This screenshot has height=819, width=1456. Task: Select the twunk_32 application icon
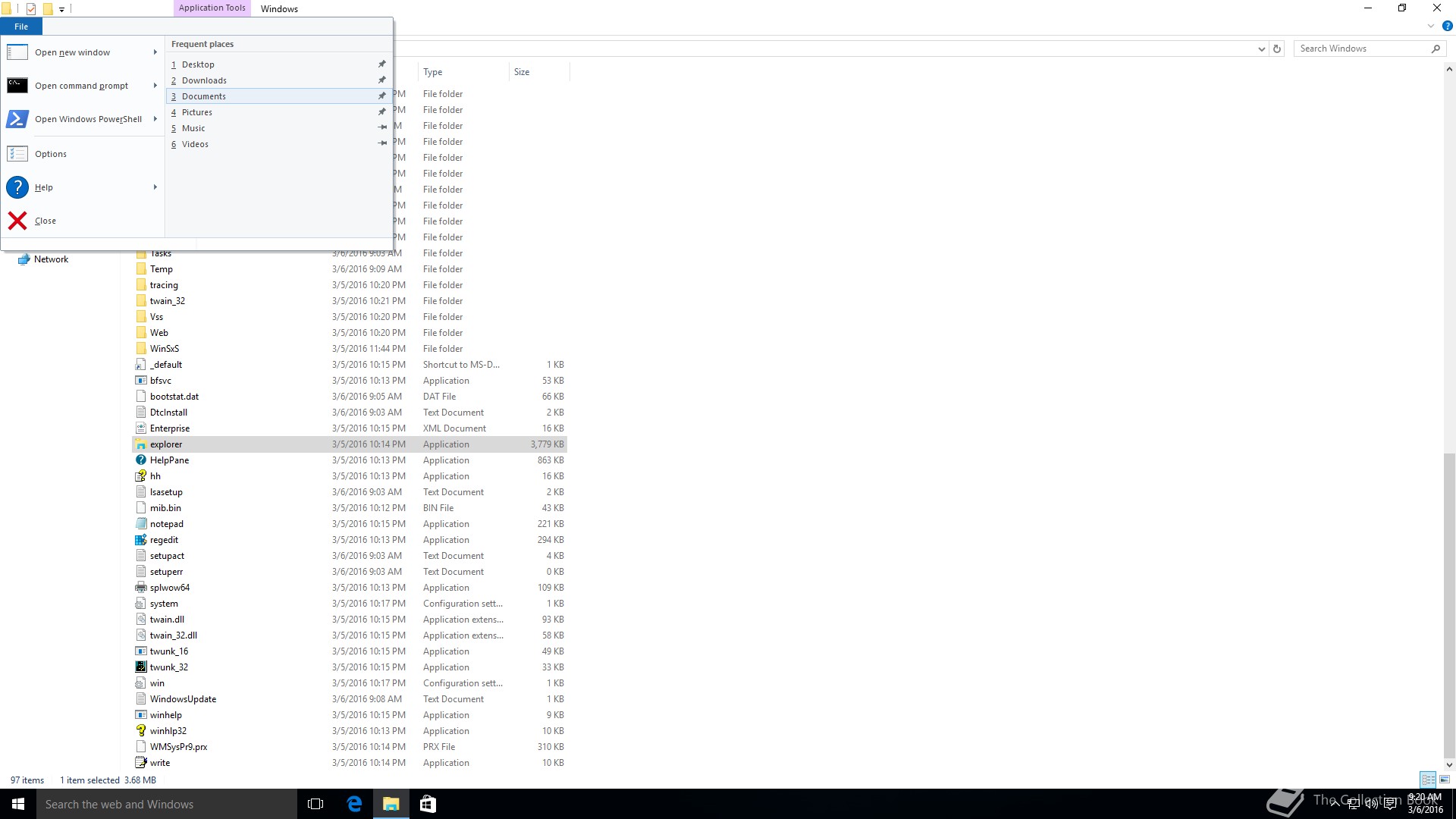pos(140,667)
